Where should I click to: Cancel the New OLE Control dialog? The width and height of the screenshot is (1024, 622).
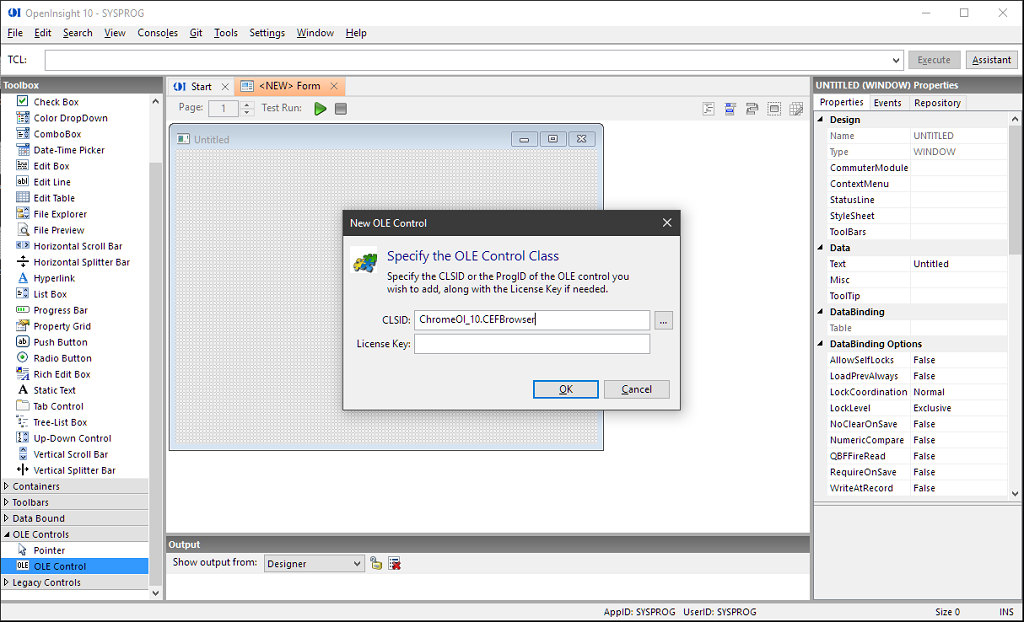pyautogui.click(x=637, y=389)
